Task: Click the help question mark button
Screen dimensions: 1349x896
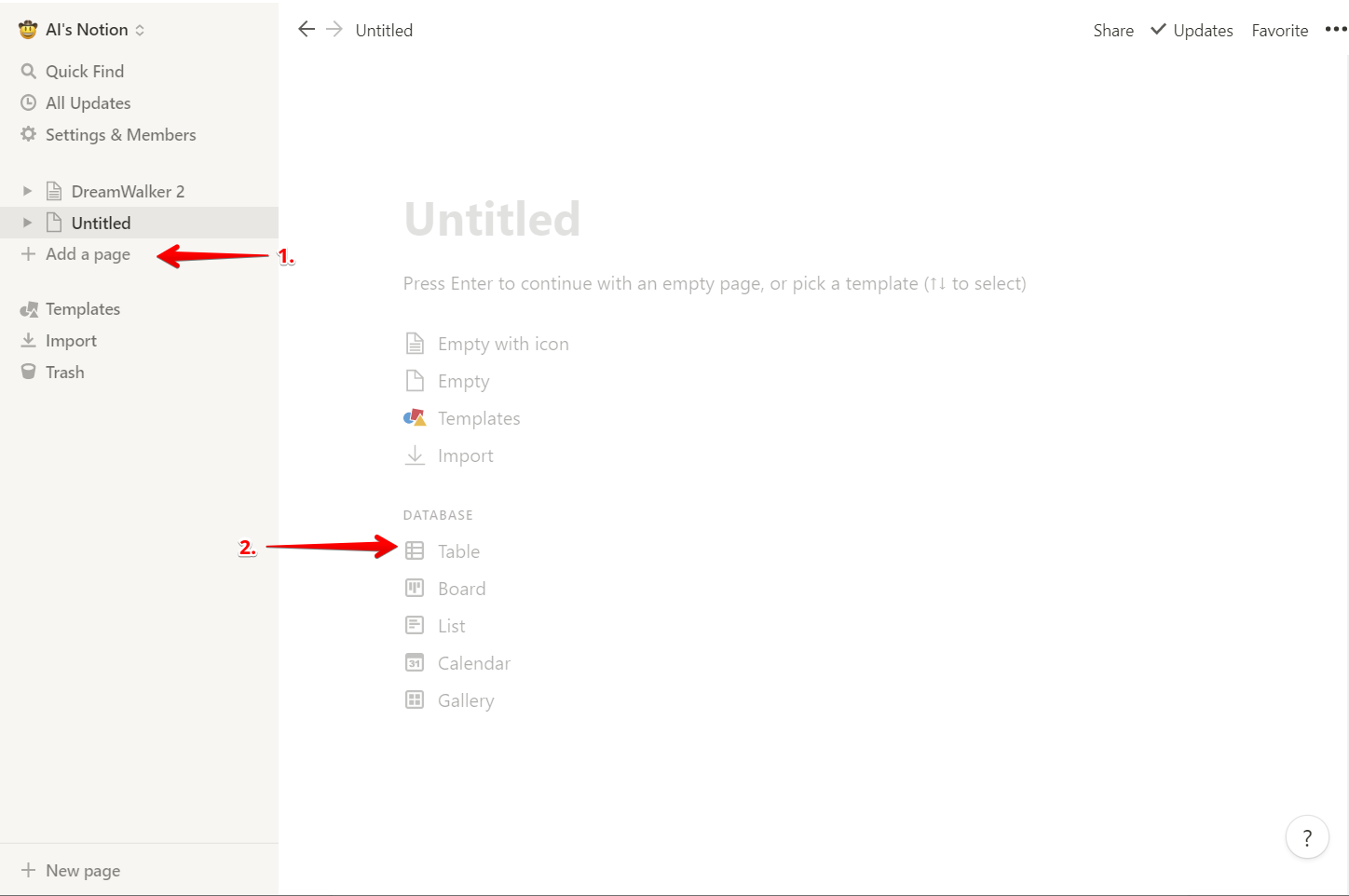Action: 1306,837
